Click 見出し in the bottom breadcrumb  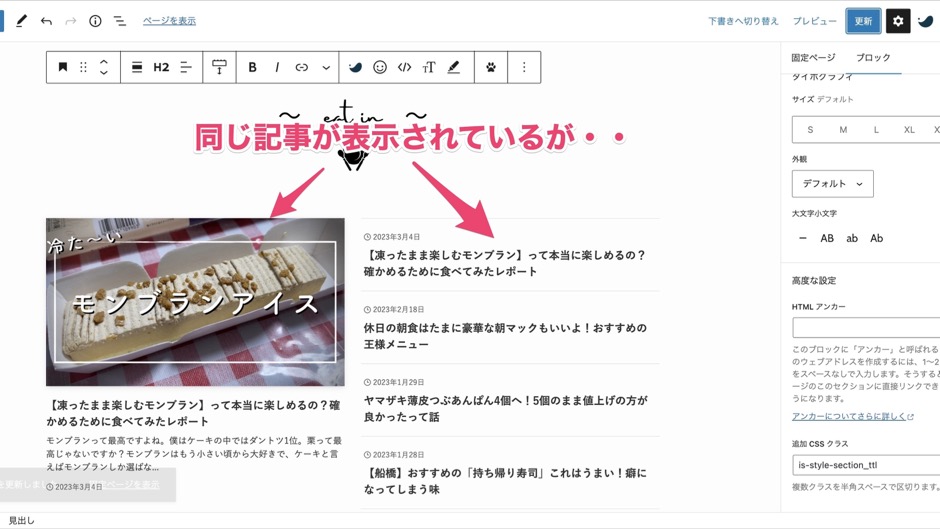(22, 521)
